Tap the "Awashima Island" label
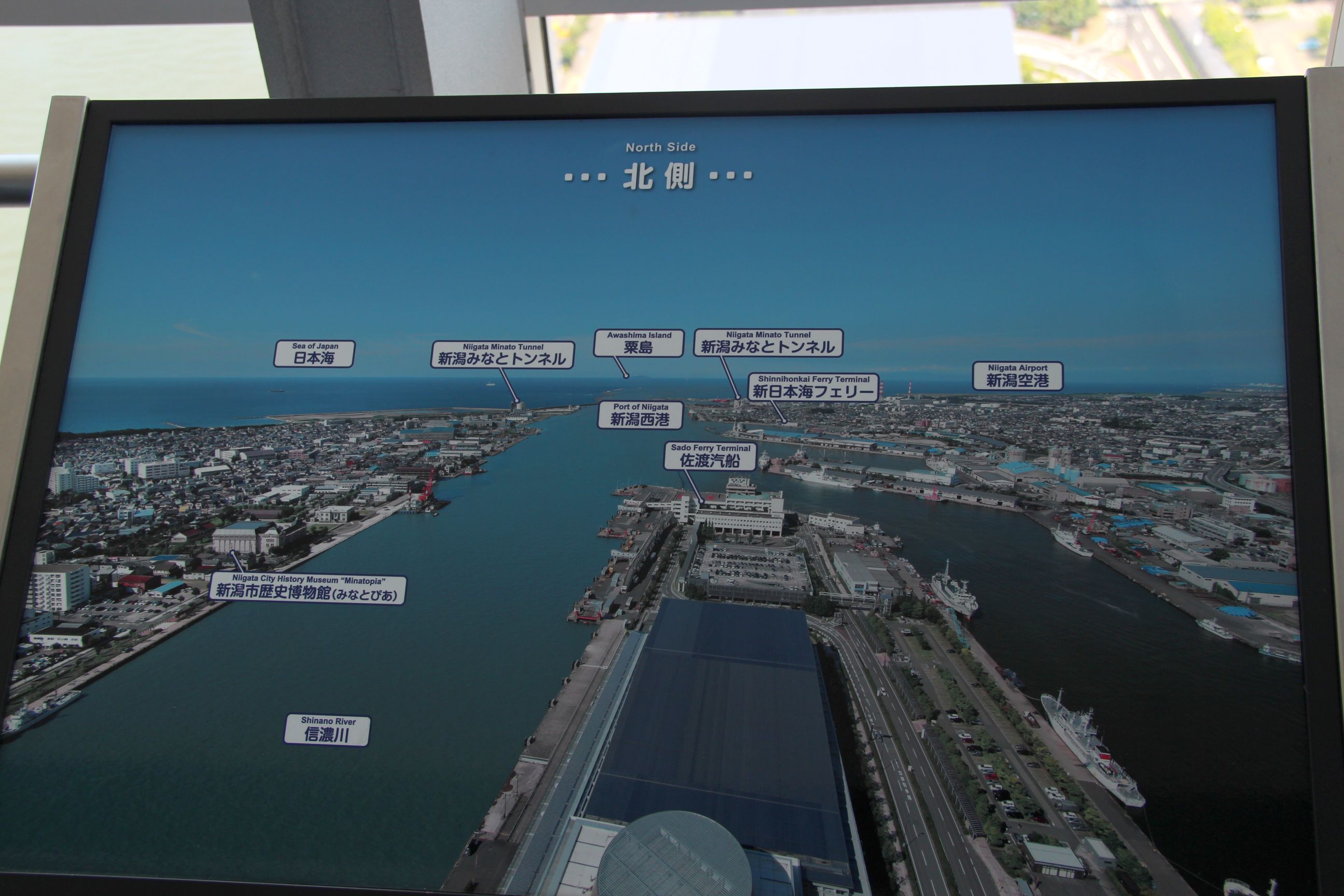This screenshot has height=896, width=1344. (639, 343)
